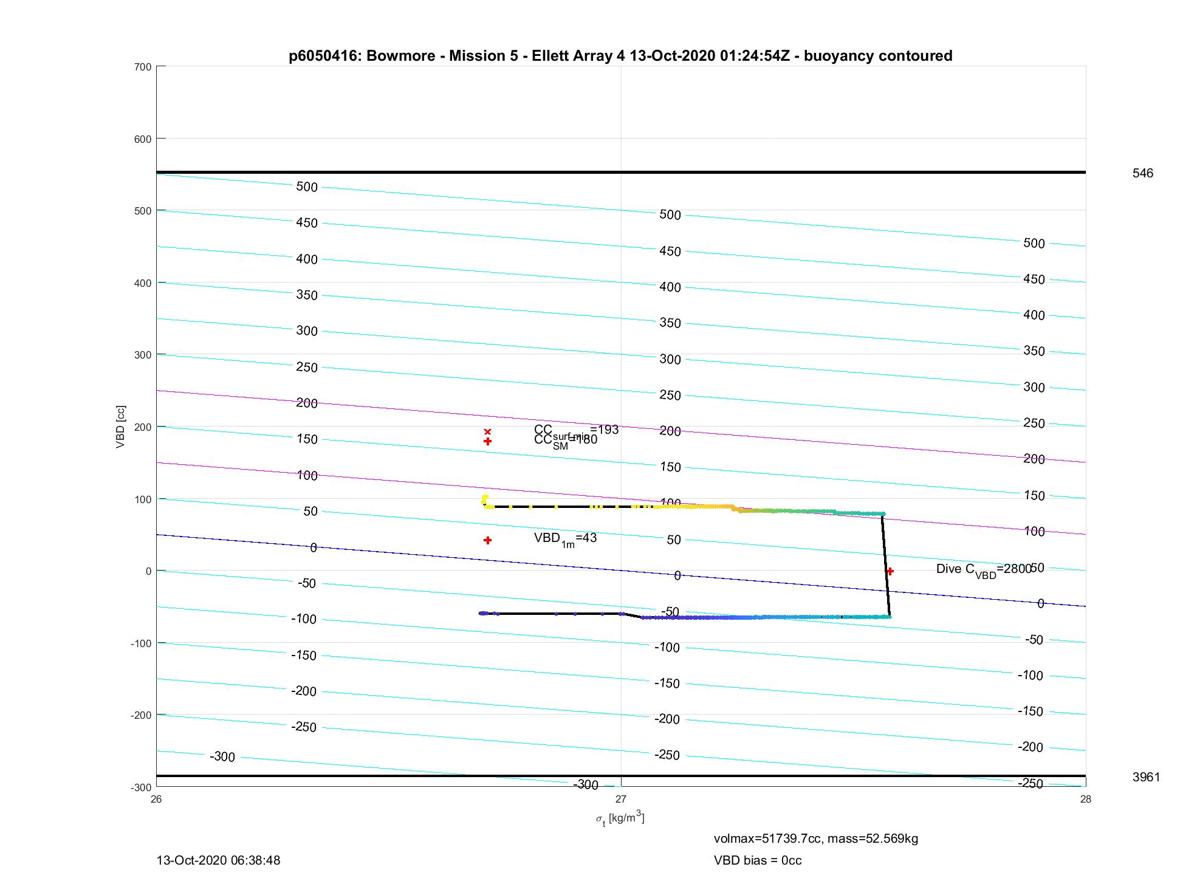
Task: Click the 'Dive C VBD =2800' annotation
Action: click(x=983, y=569)
